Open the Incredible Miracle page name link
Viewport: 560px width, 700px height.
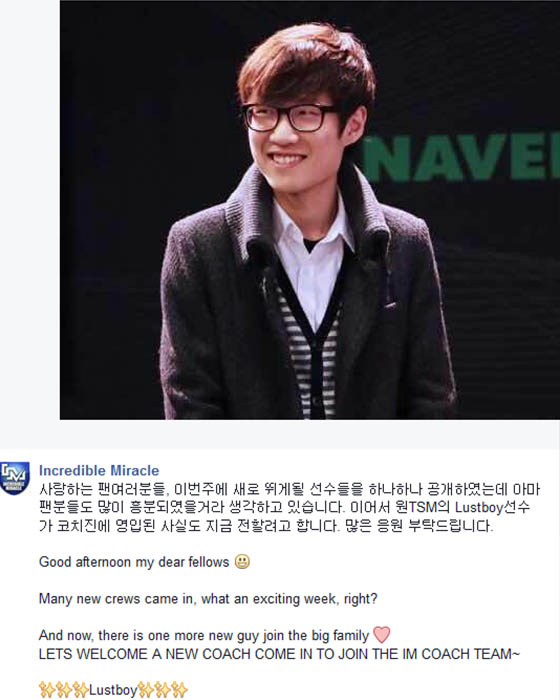click(x=99, y=471)
